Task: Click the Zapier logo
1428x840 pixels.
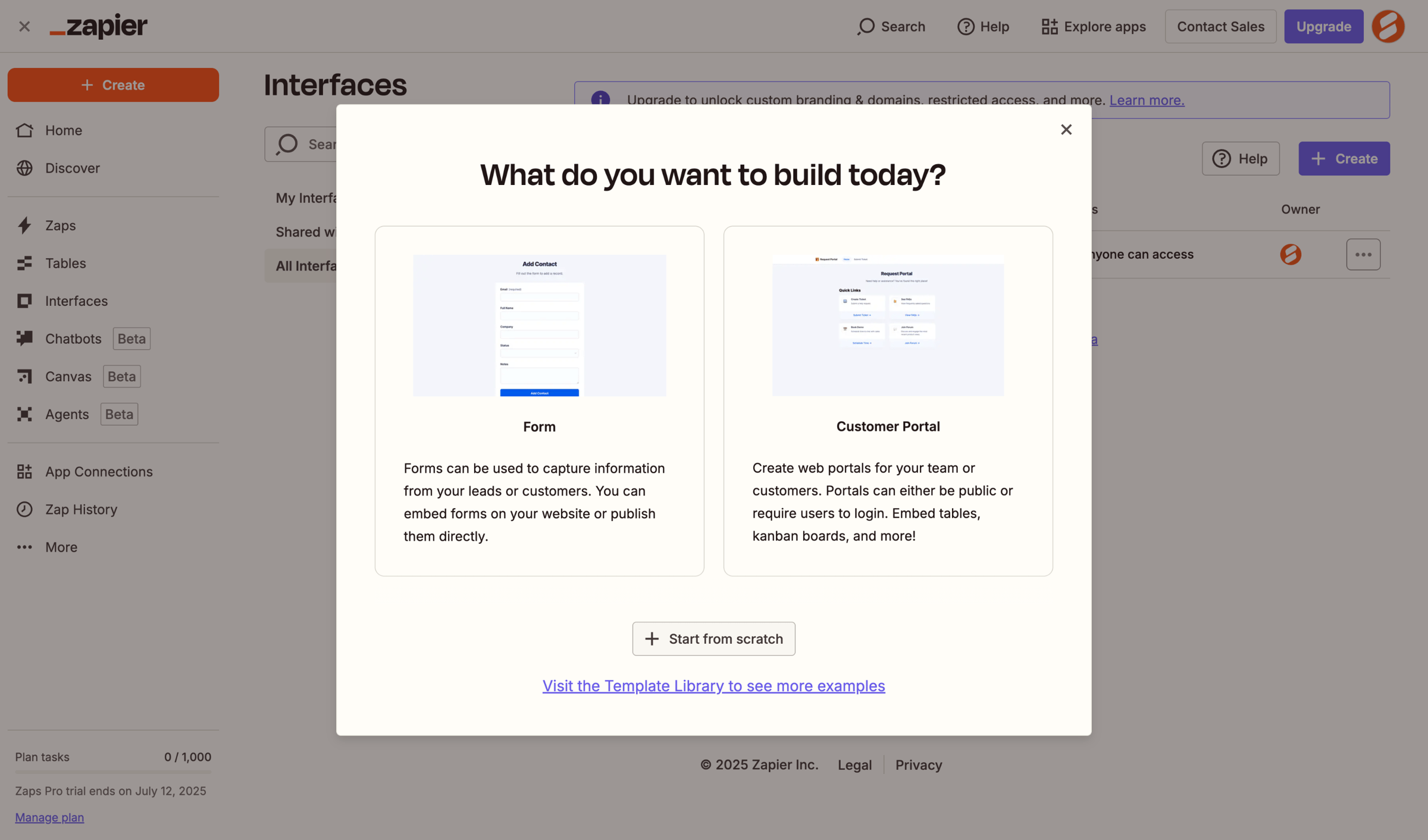Action: coord(99,26)
